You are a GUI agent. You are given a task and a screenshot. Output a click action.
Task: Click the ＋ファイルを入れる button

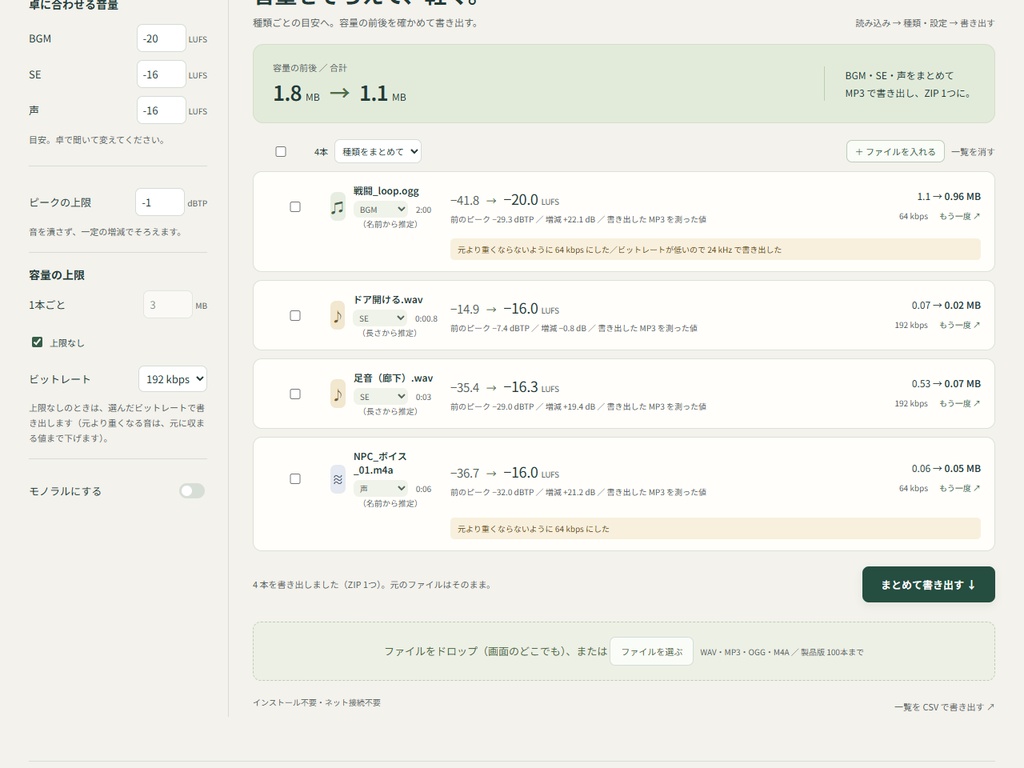click(x=895, y=152)
